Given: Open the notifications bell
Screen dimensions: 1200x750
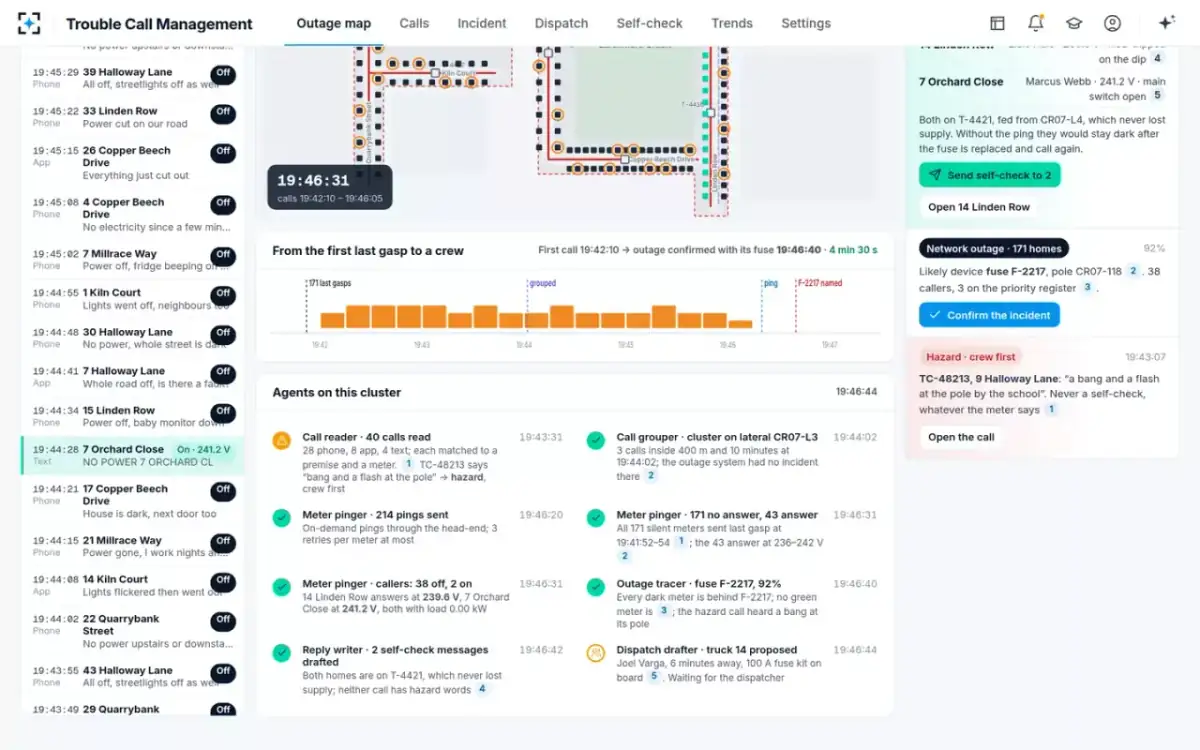Looking at the screenshot, I should [1035, 23].
